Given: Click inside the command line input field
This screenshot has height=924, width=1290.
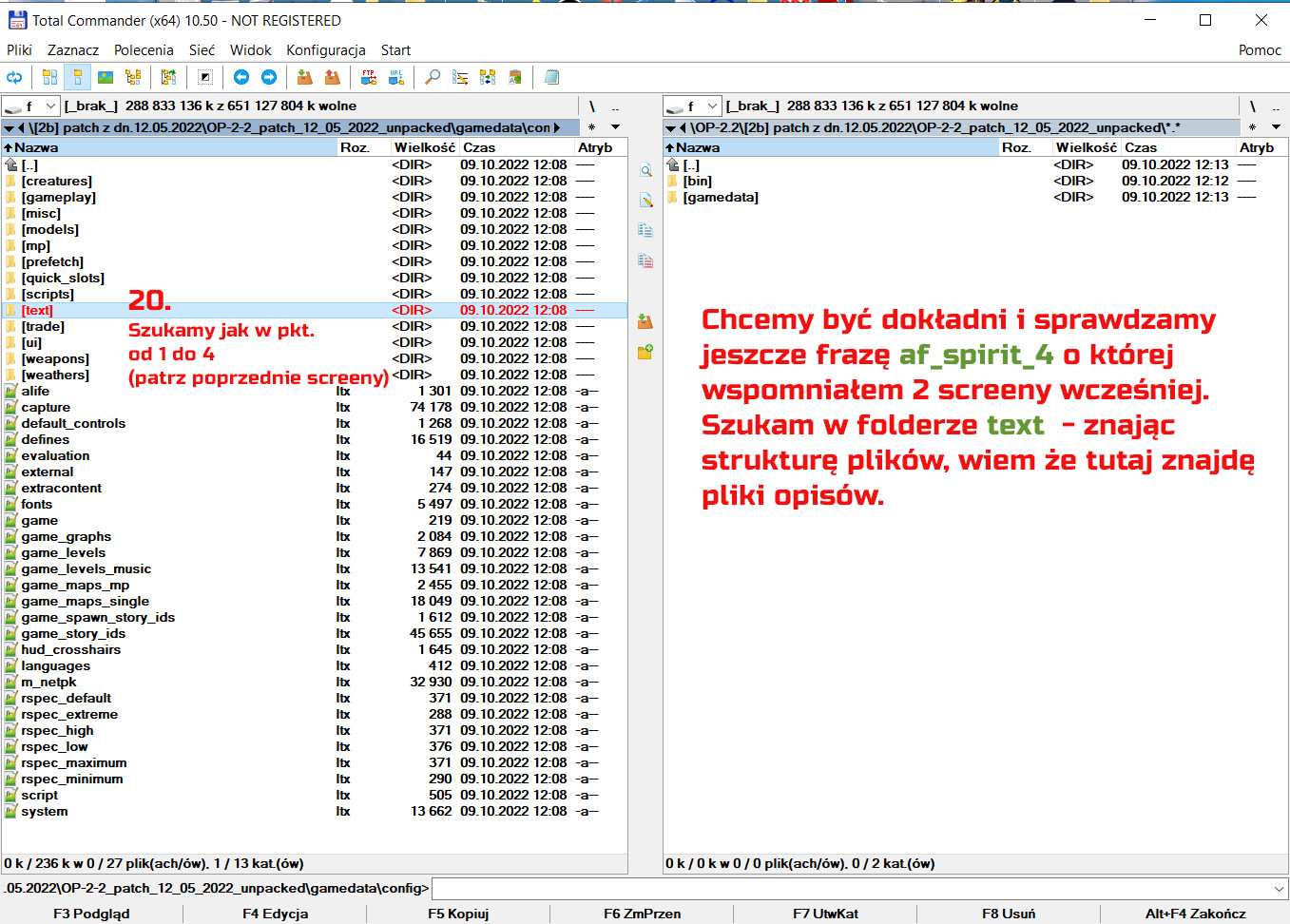Looking at the screenshot, I should tap(851, 889).
